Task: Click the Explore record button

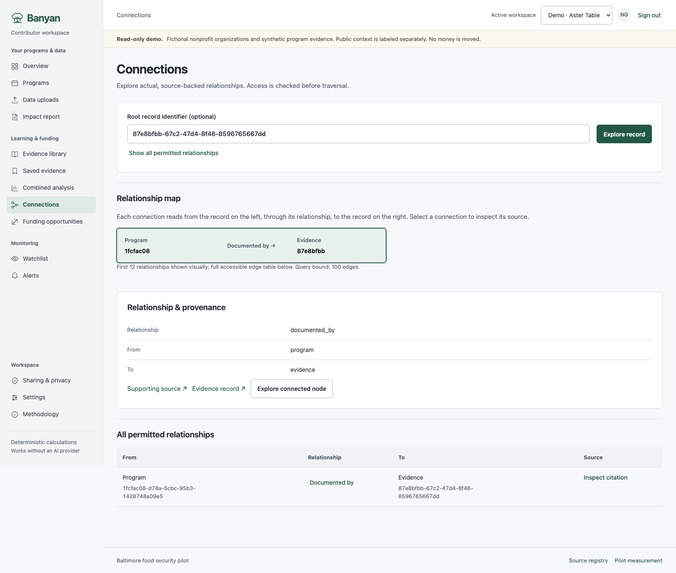Action: [624, 134]
